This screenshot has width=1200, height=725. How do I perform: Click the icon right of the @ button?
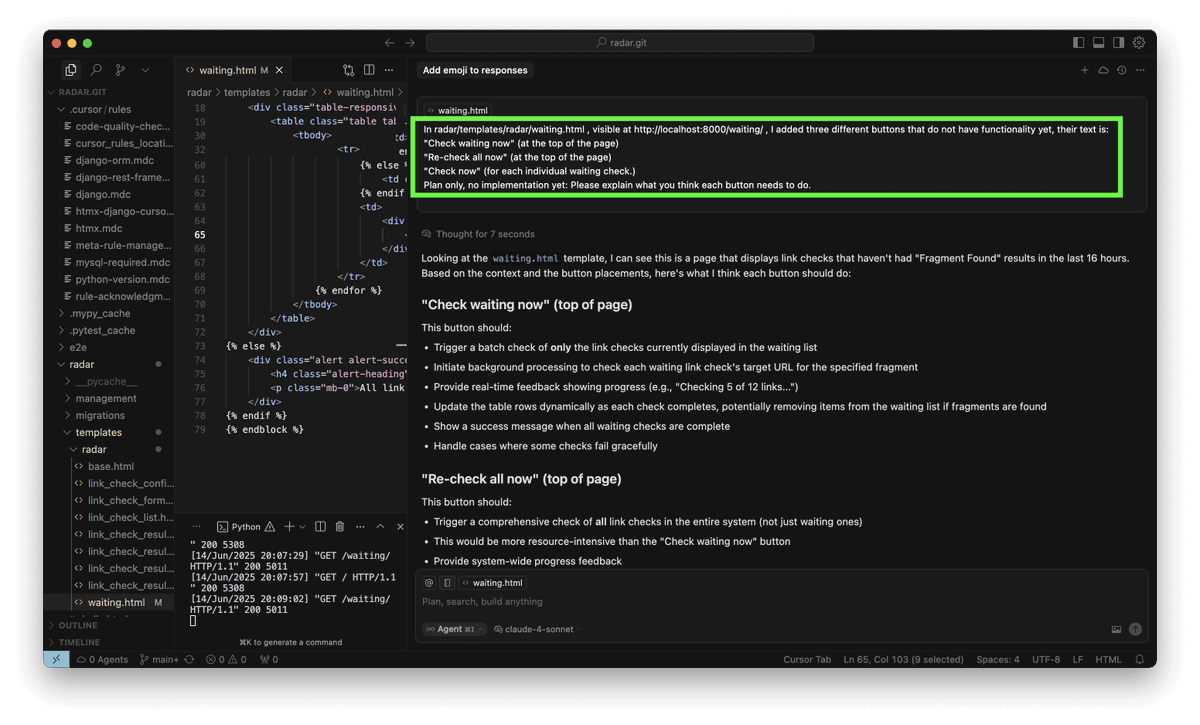pyautogui.click(x=448, y=582)
